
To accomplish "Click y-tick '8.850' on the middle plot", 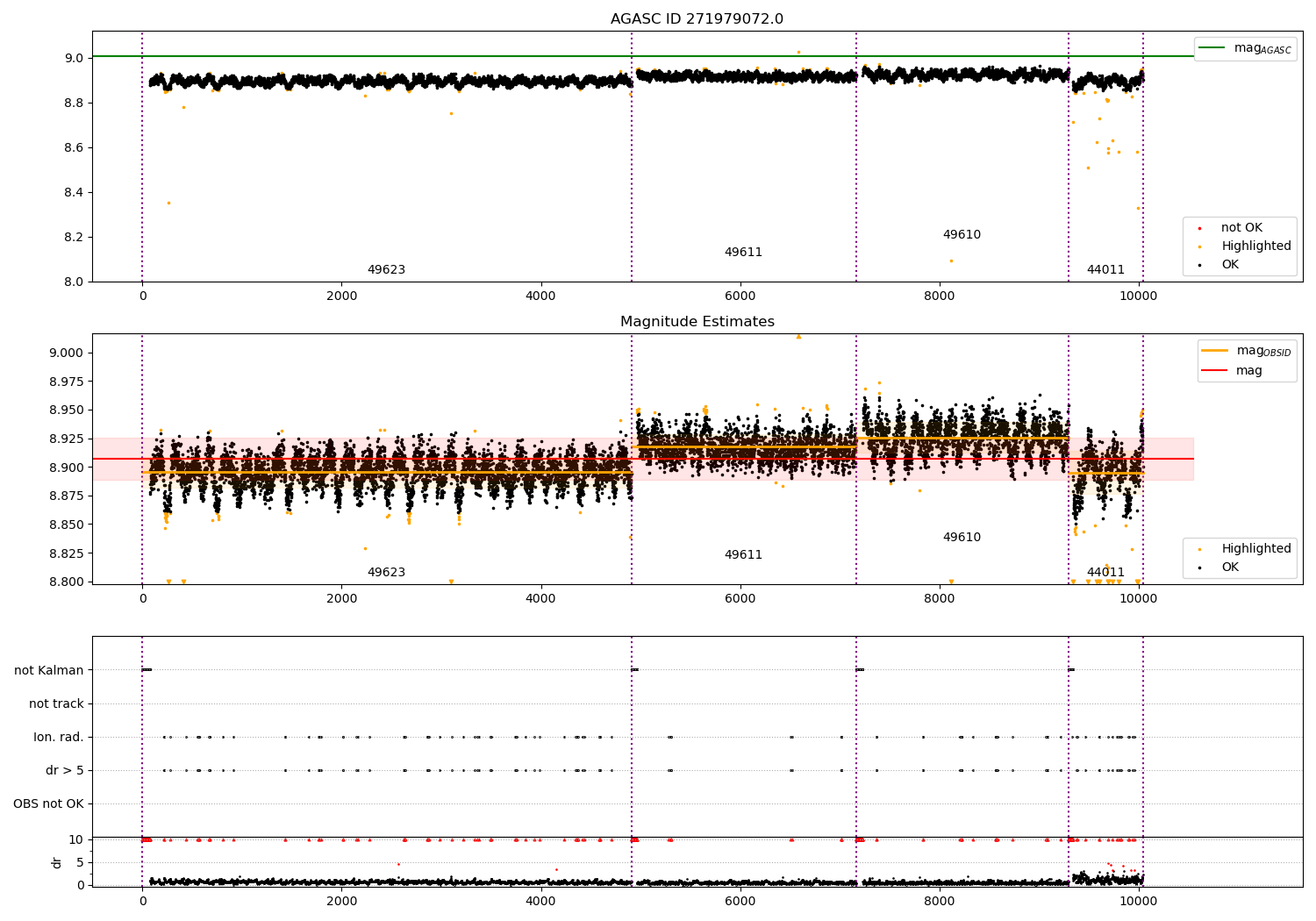I will click(x=67, y=525).
